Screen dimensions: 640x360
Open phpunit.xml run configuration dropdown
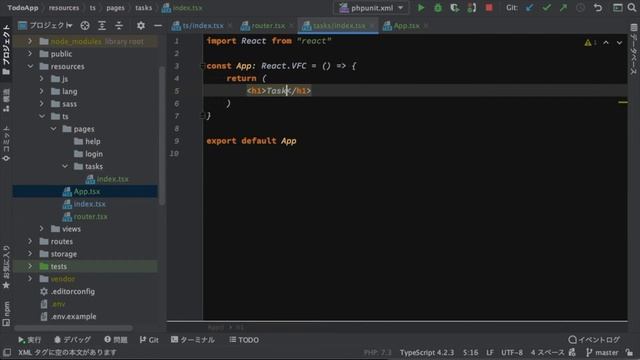tap(371, 8)
